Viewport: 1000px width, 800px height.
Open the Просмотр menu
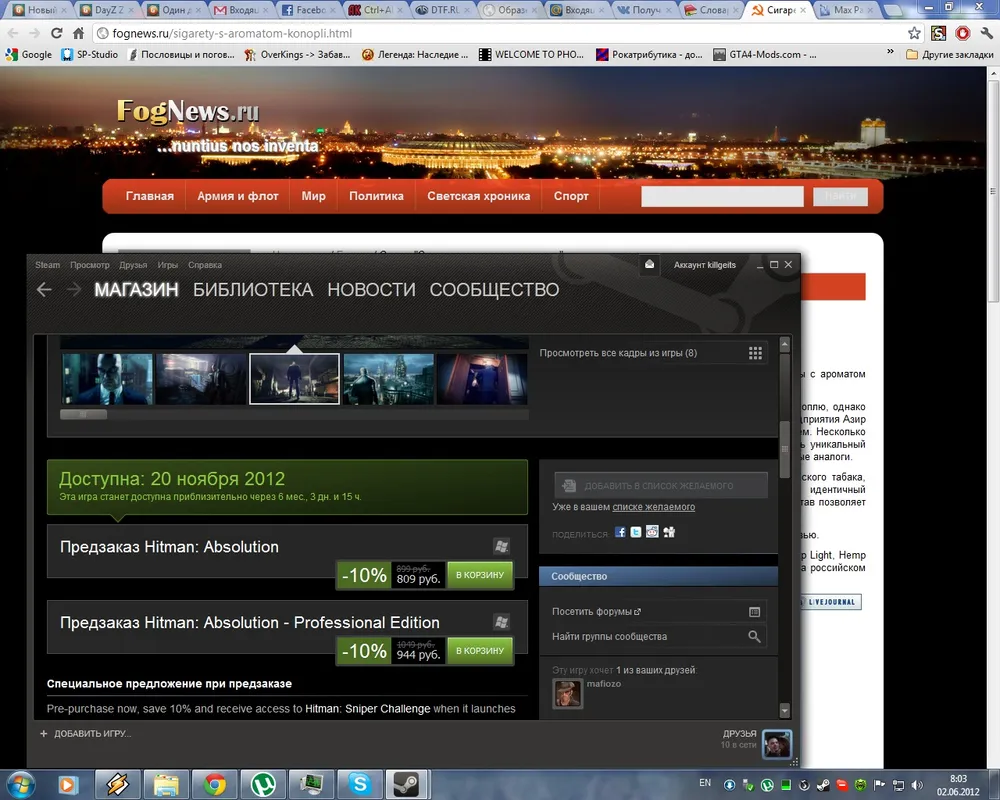89,265
